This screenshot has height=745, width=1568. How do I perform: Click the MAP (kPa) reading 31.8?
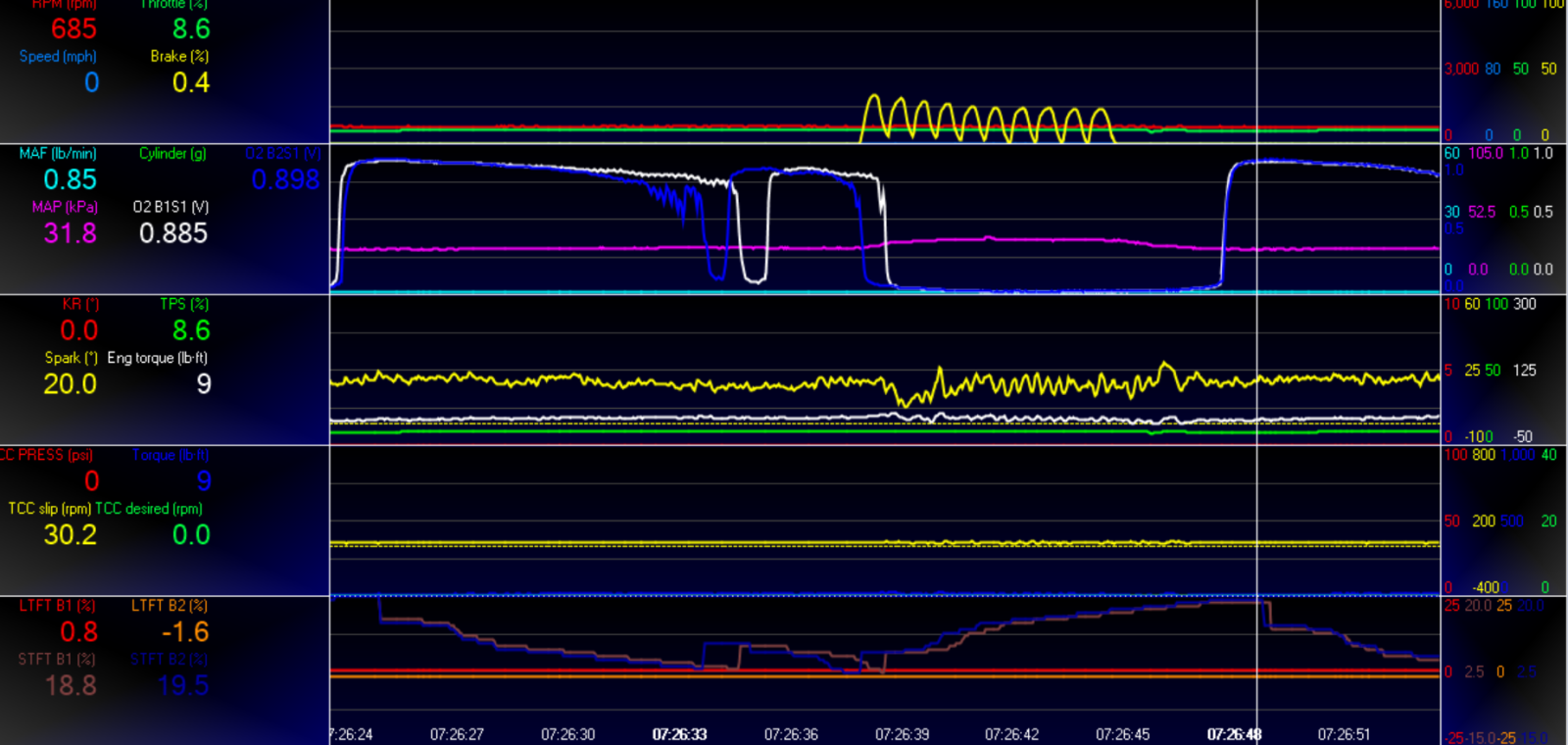click(70, 233)
